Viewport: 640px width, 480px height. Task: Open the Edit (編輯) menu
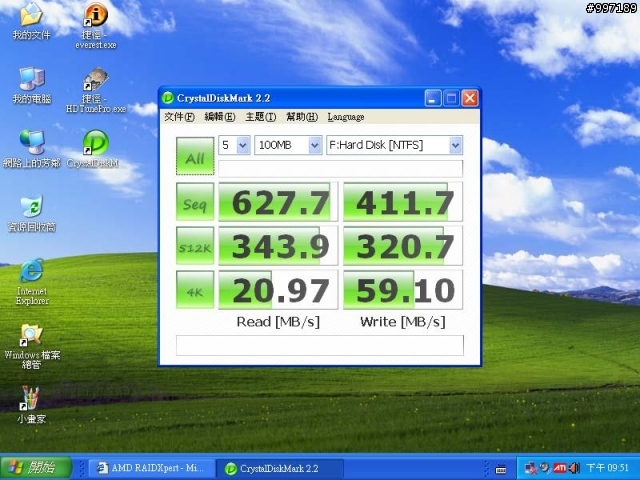220,117
